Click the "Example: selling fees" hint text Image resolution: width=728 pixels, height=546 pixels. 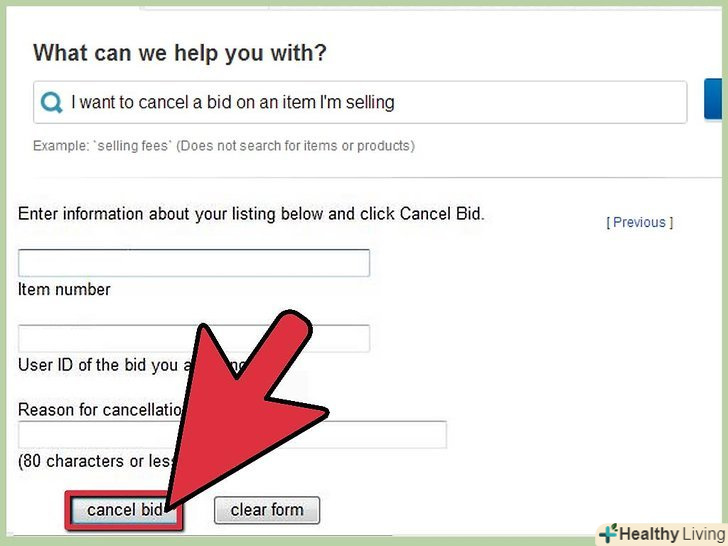[98, 146]
